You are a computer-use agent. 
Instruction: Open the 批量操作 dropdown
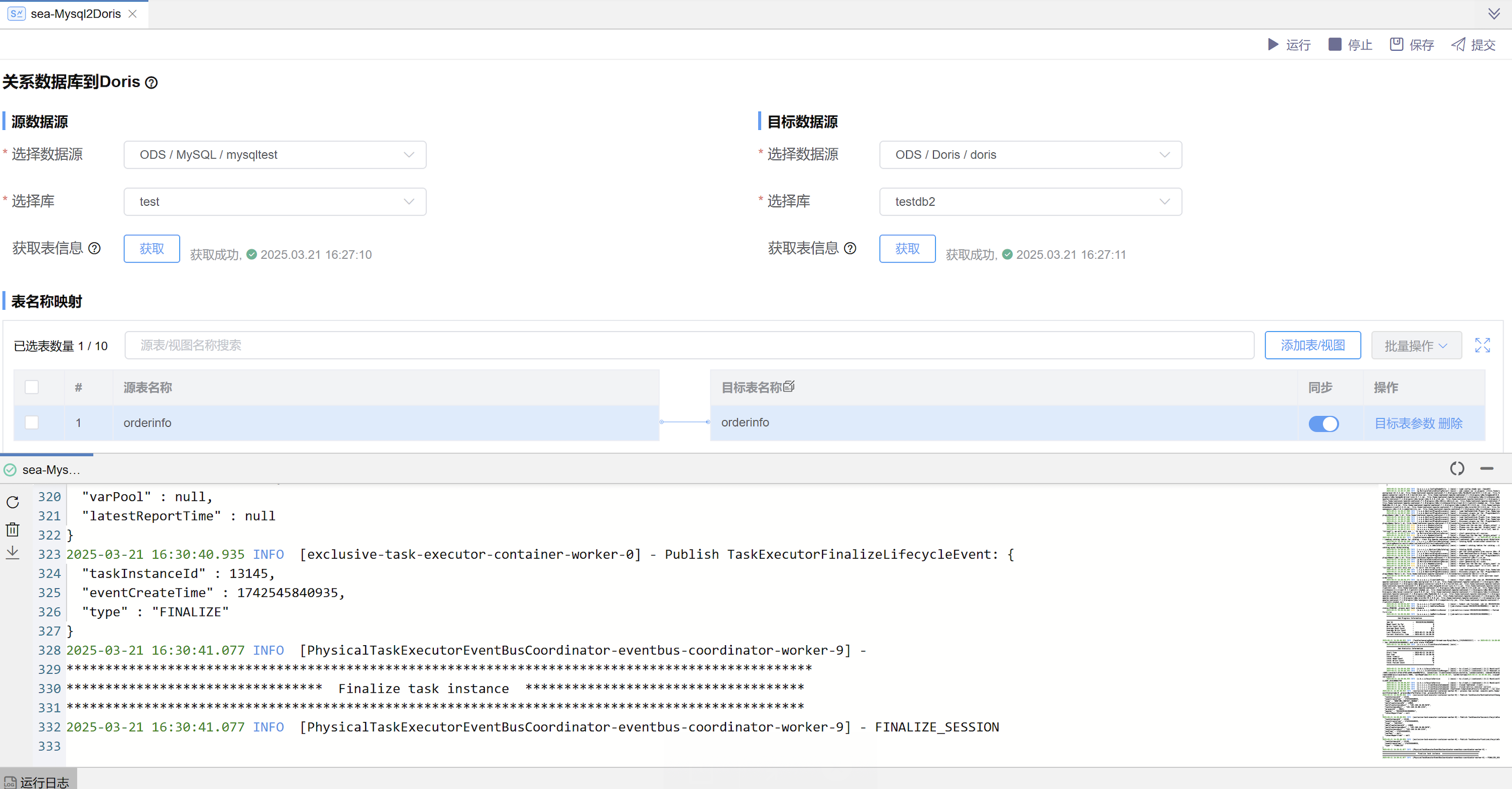[1416, 346]
